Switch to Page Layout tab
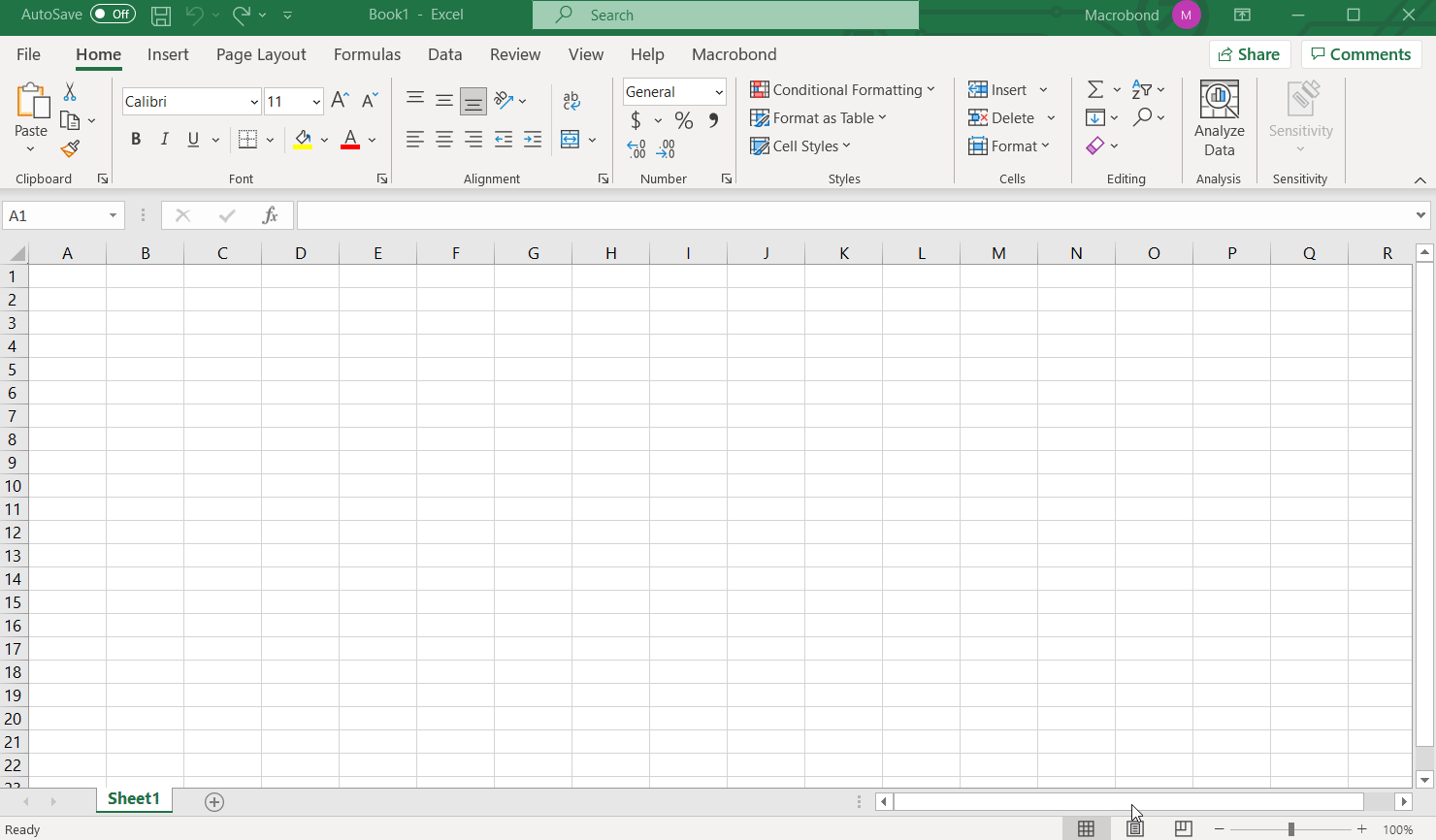The image size is (1436, 840). (261, 54)
